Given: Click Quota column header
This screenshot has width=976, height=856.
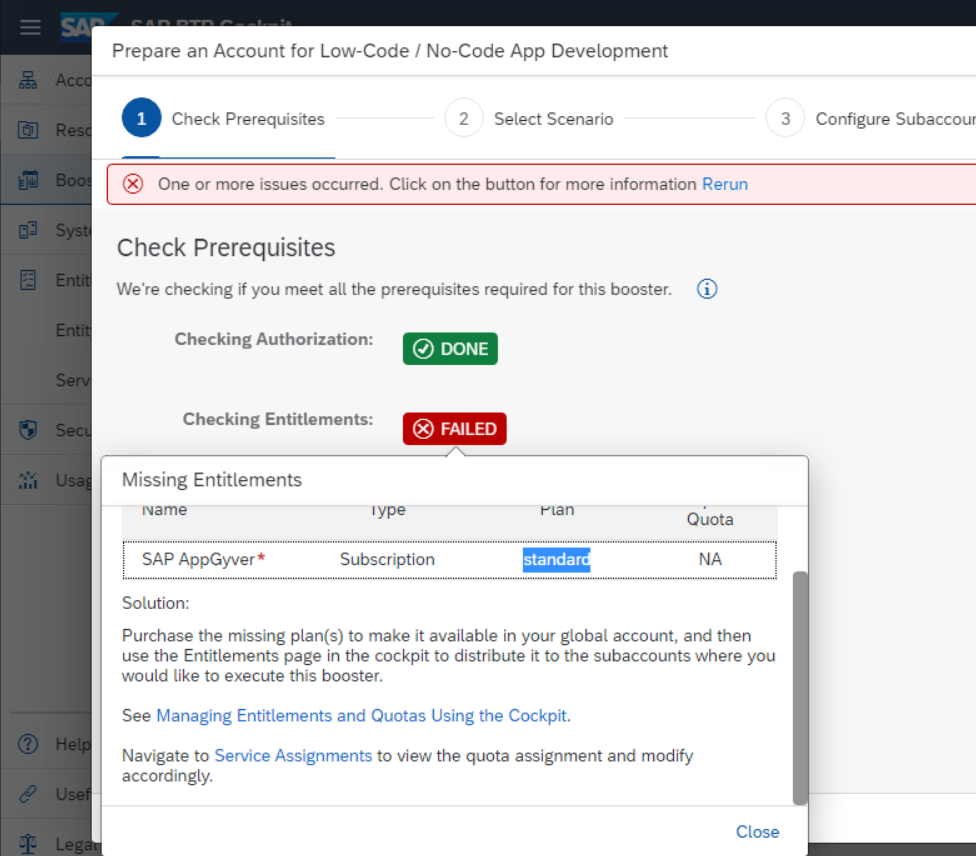Looking at the screenshot, I should pyautogui.click(x=710, y=519).
